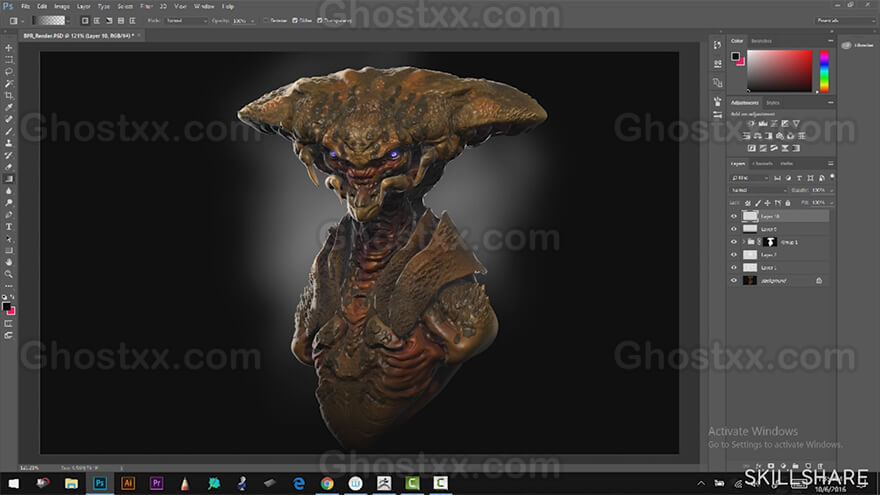The image size is (880, 495).
Task: Select the Eyedropper tool
Action: [x=8, y=107]
